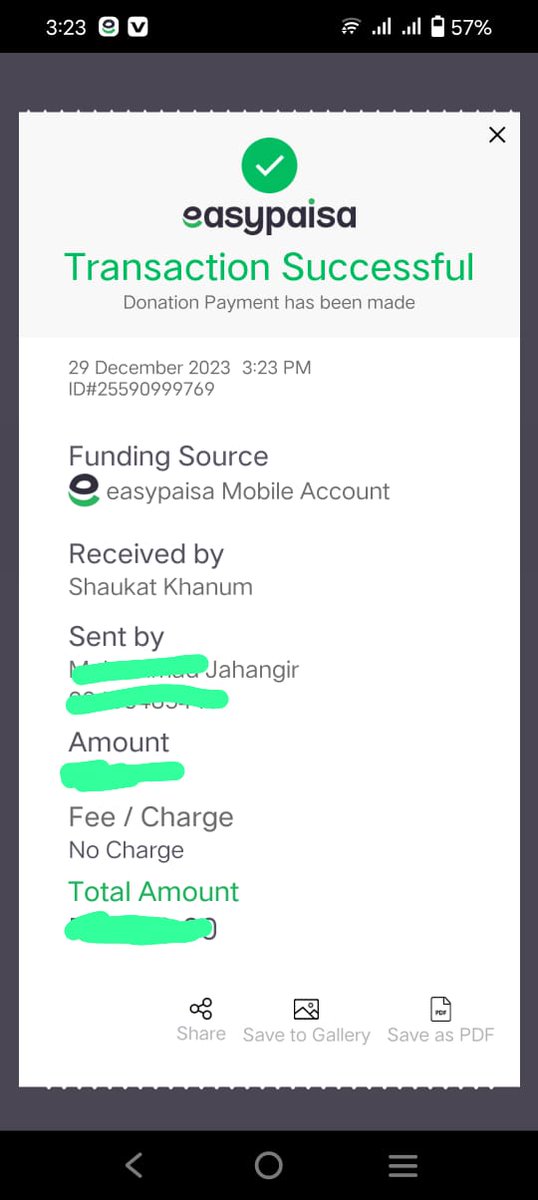Tap the Save to Gallery image icon
This screenshot has height=1200, width=538.
point(306,1009)
